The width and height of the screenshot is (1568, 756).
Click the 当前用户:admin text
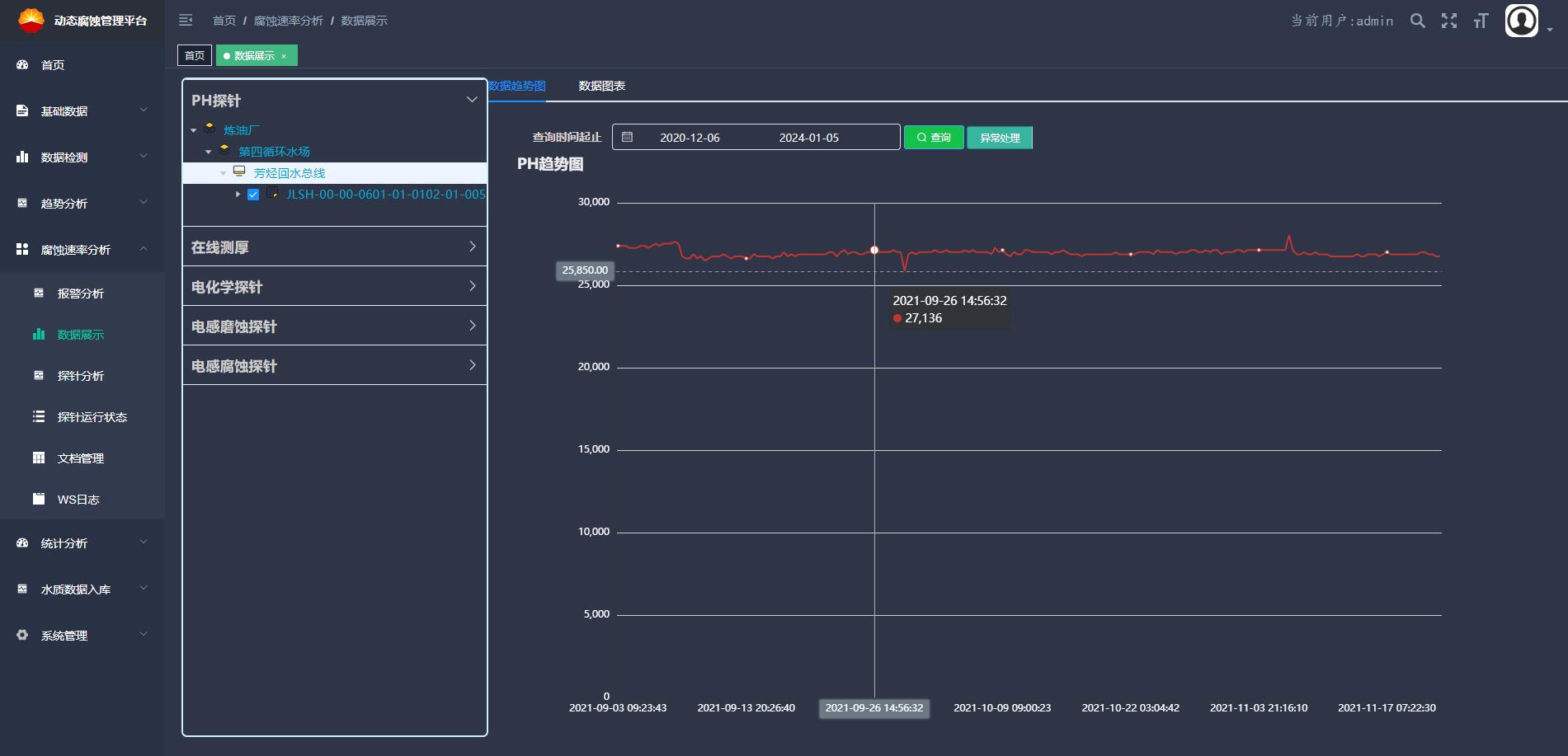[x=1342, y=21]
